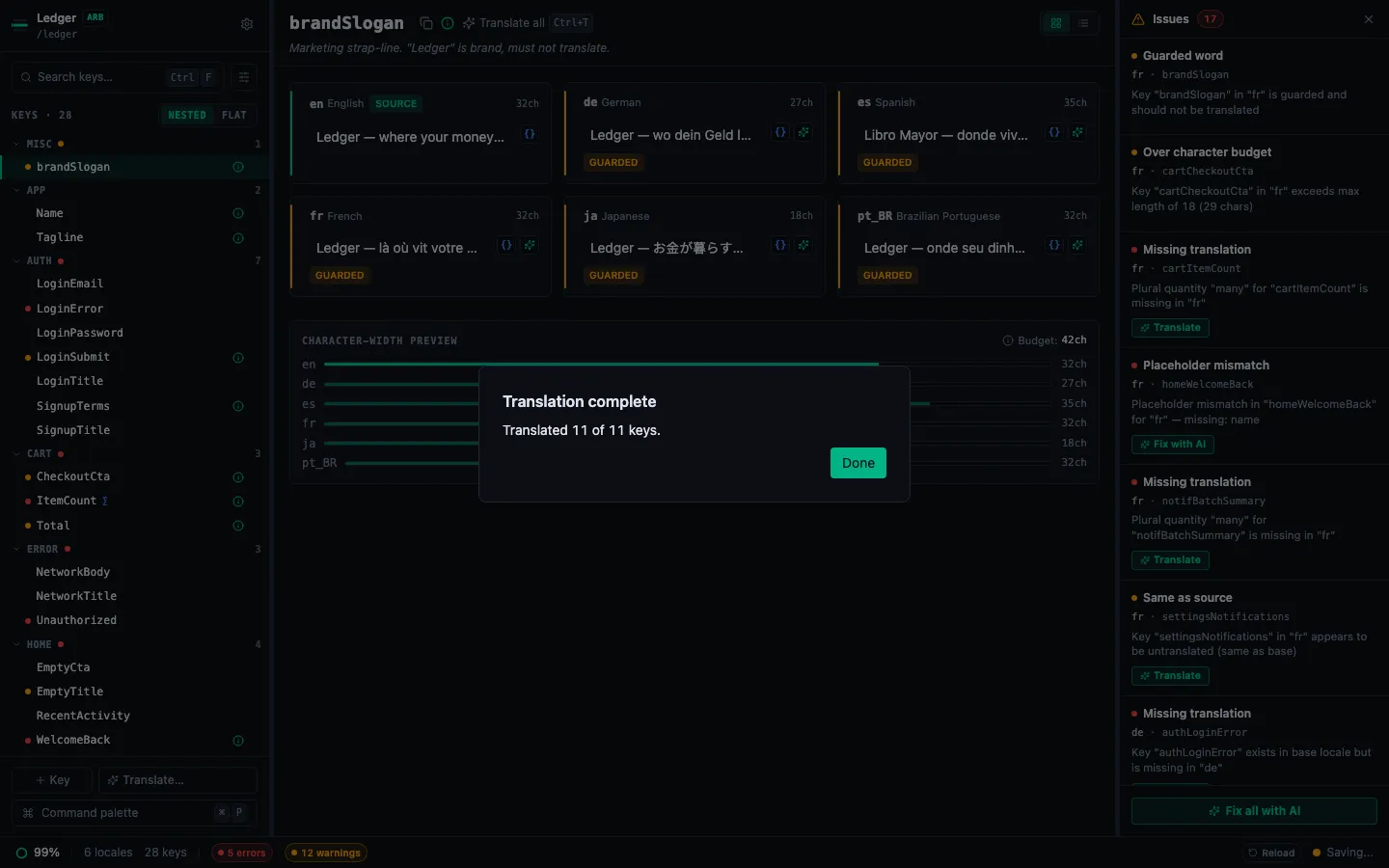AI translate the Brazilian Portuguese card
This screenshot has height=868, width=1389.
[x=1077, y=245]
